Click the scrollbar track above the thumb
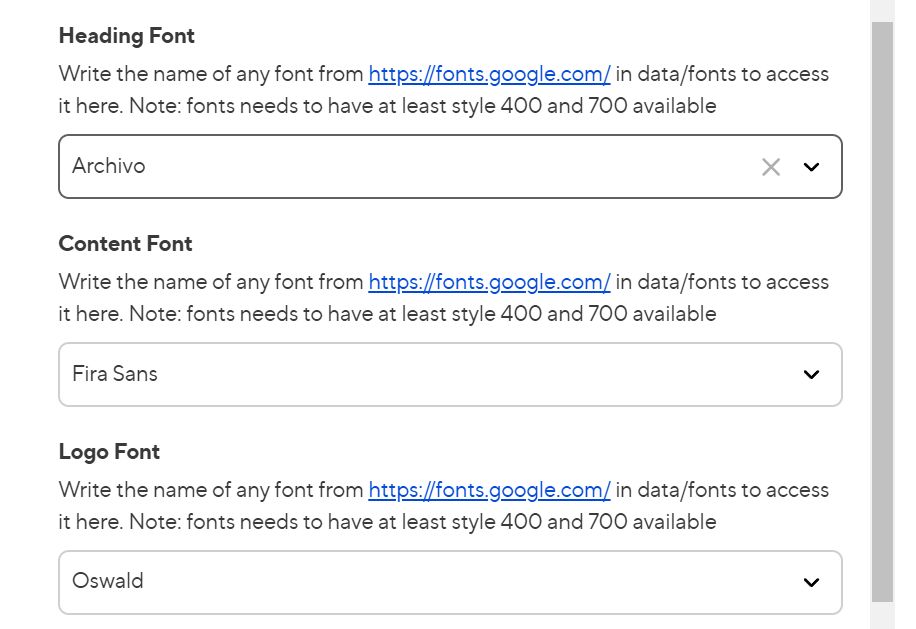Image resolution: width=916 pixels, height=629 pixels. 881,10
